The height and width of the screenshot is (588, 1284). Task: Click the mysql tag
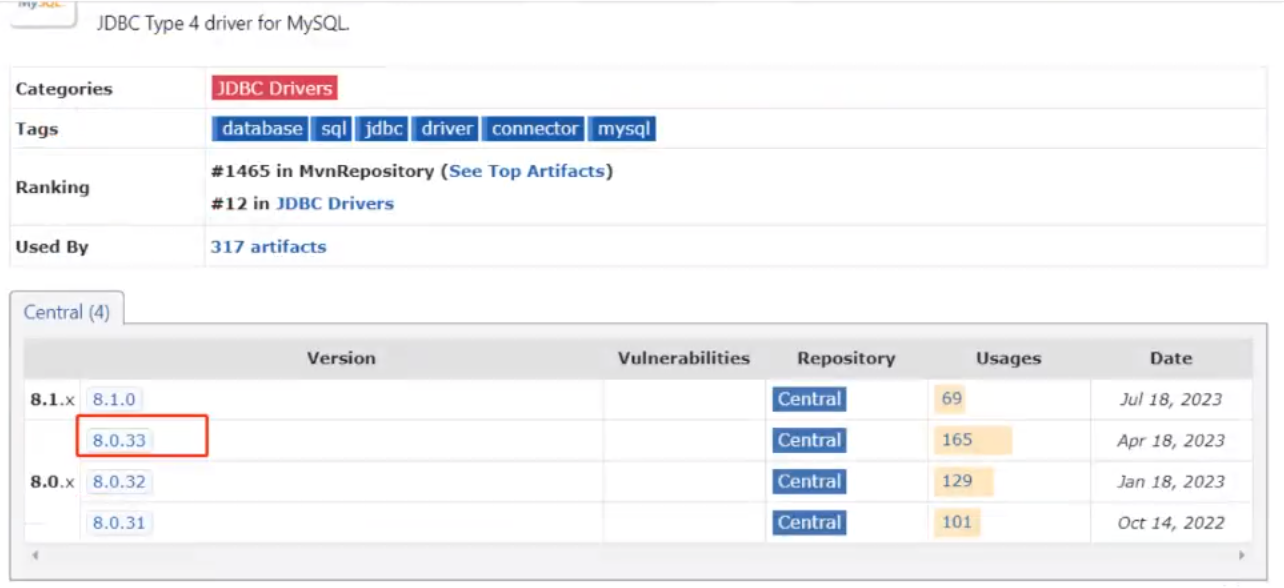tap(623, 129)
